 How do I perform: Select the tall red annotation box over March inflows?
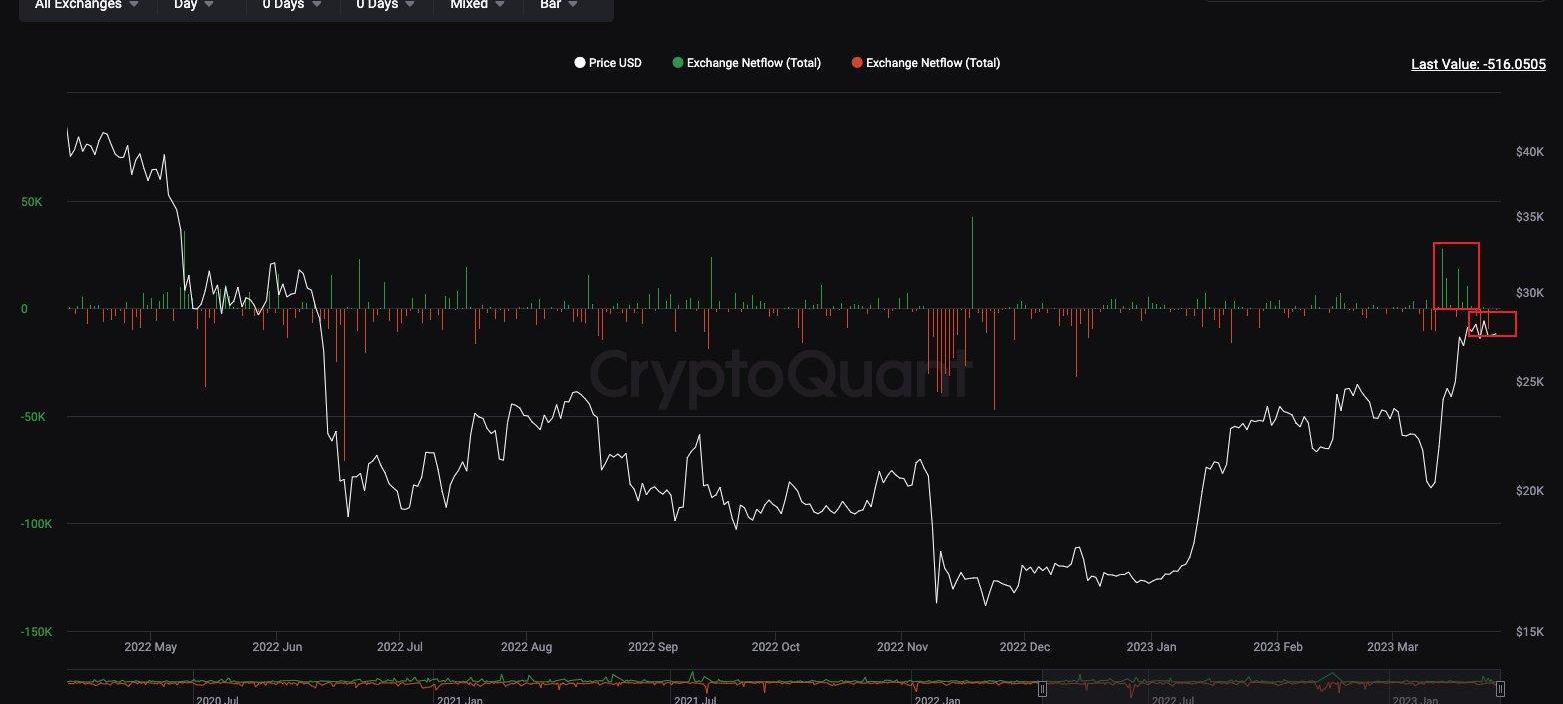pos(1455,275)
